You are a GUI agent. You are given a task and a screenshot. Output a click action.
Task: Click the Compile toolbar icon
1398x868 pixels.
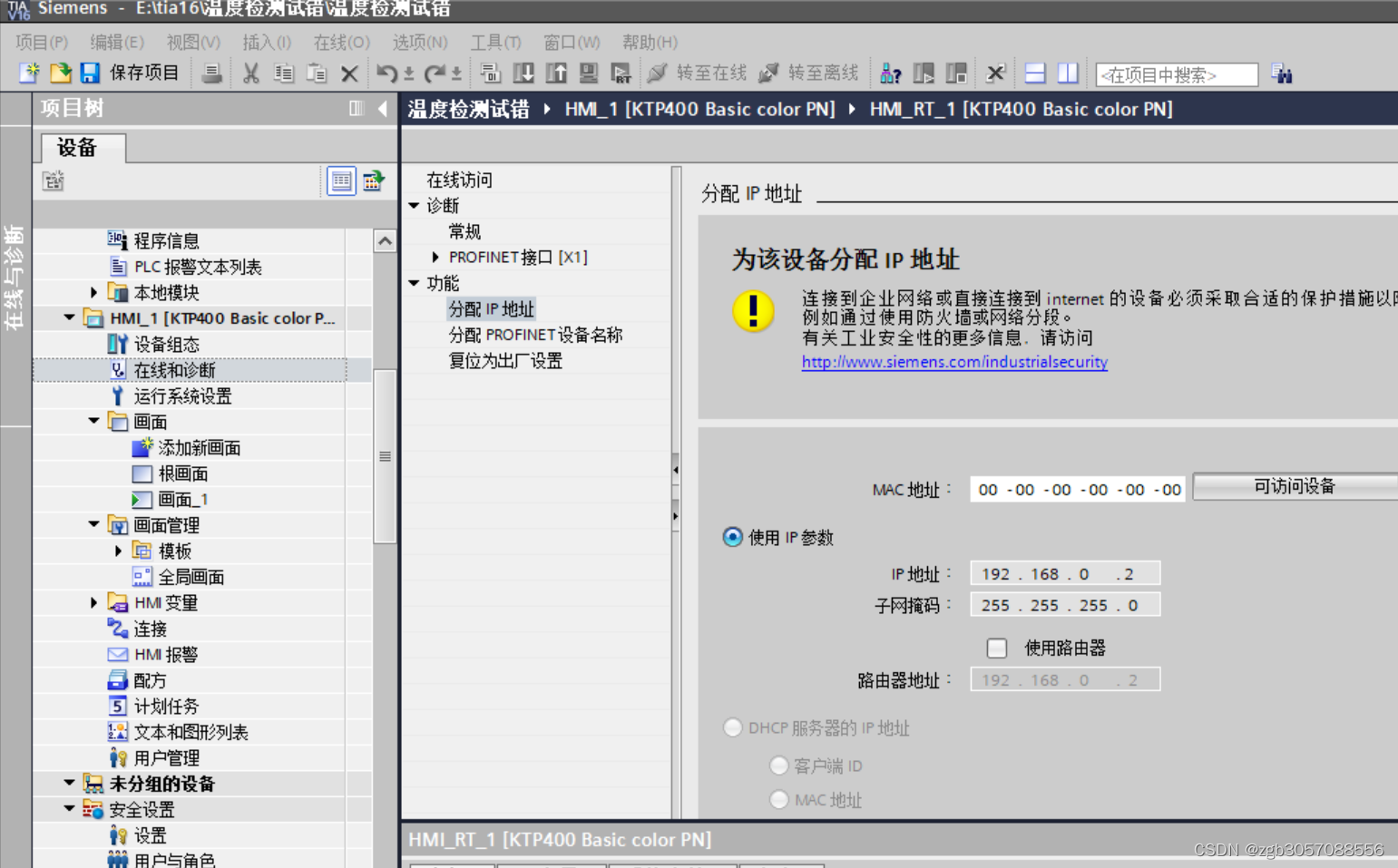click(x=490, y=73)
